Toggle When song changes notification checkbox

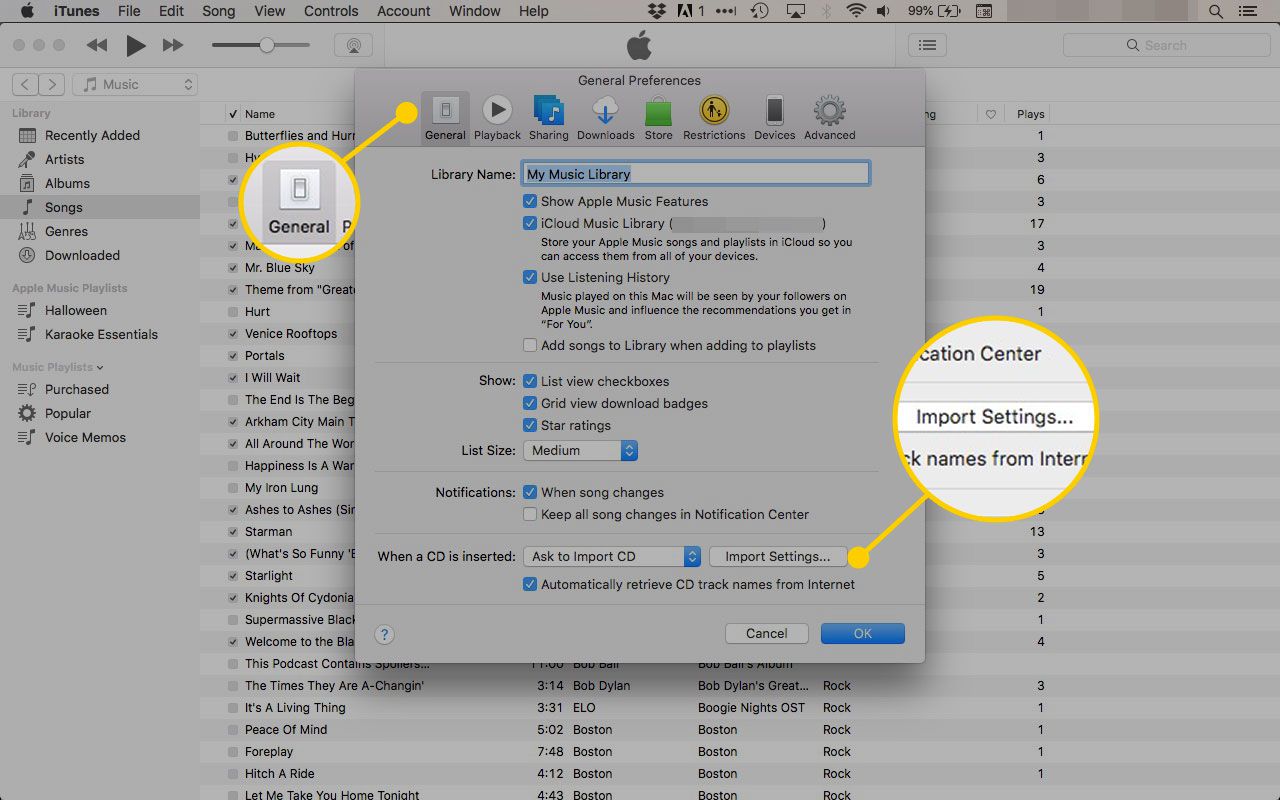(530, 492)
